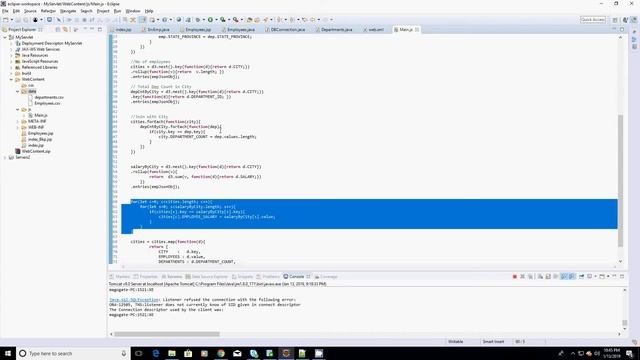Viewport: 640px width, 360px height.
Task: Click Remove Launch icon in console
Action: (522, 277)
